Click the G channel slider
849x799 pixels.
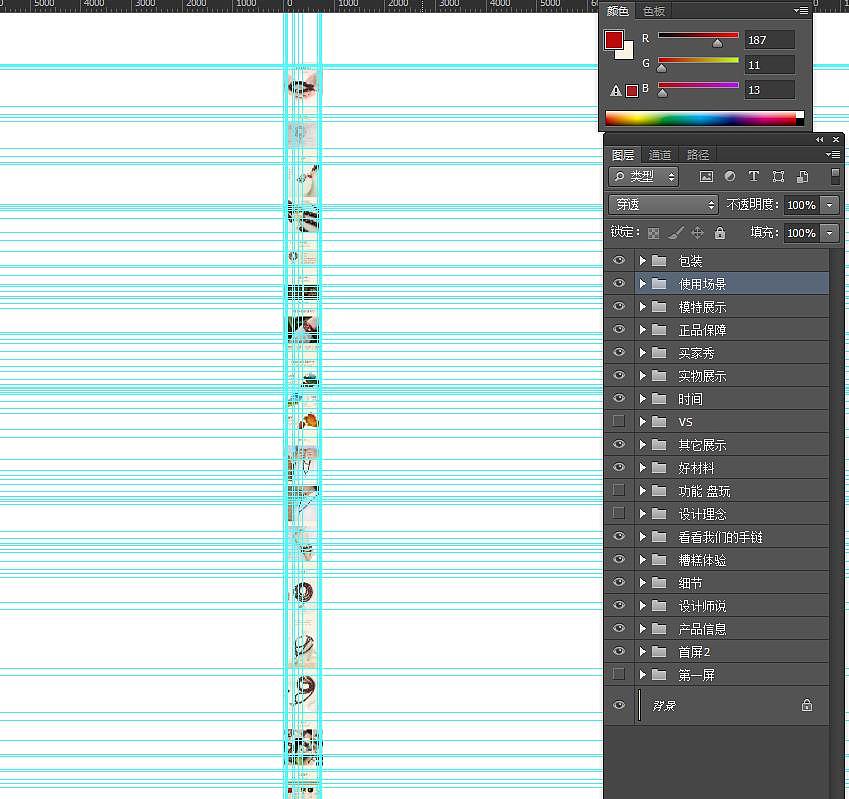[698, 64]
